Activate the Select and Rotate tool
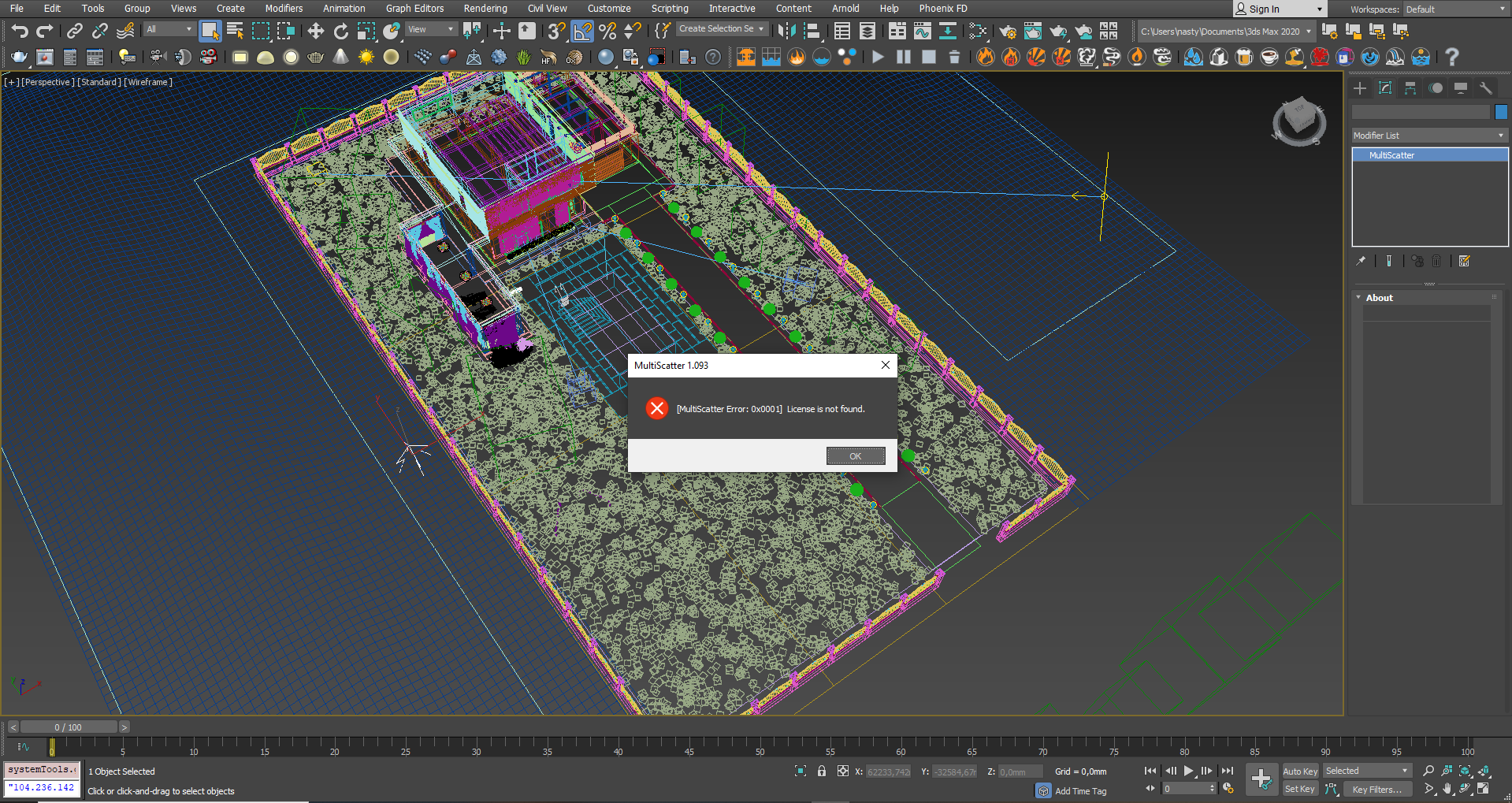1512x803 pixels. pyautogui.click(x=340, y=31)
